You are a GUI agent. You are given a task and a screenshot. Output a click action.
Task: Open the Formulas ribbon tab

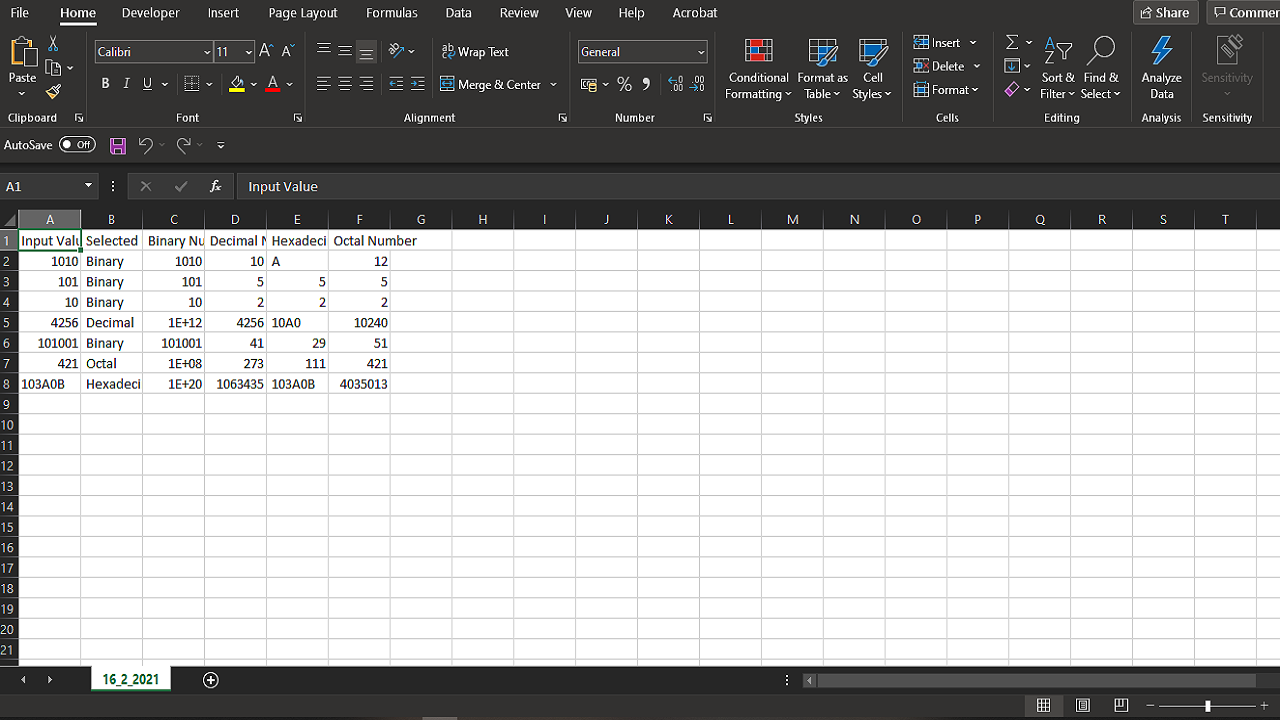[391, 13]
